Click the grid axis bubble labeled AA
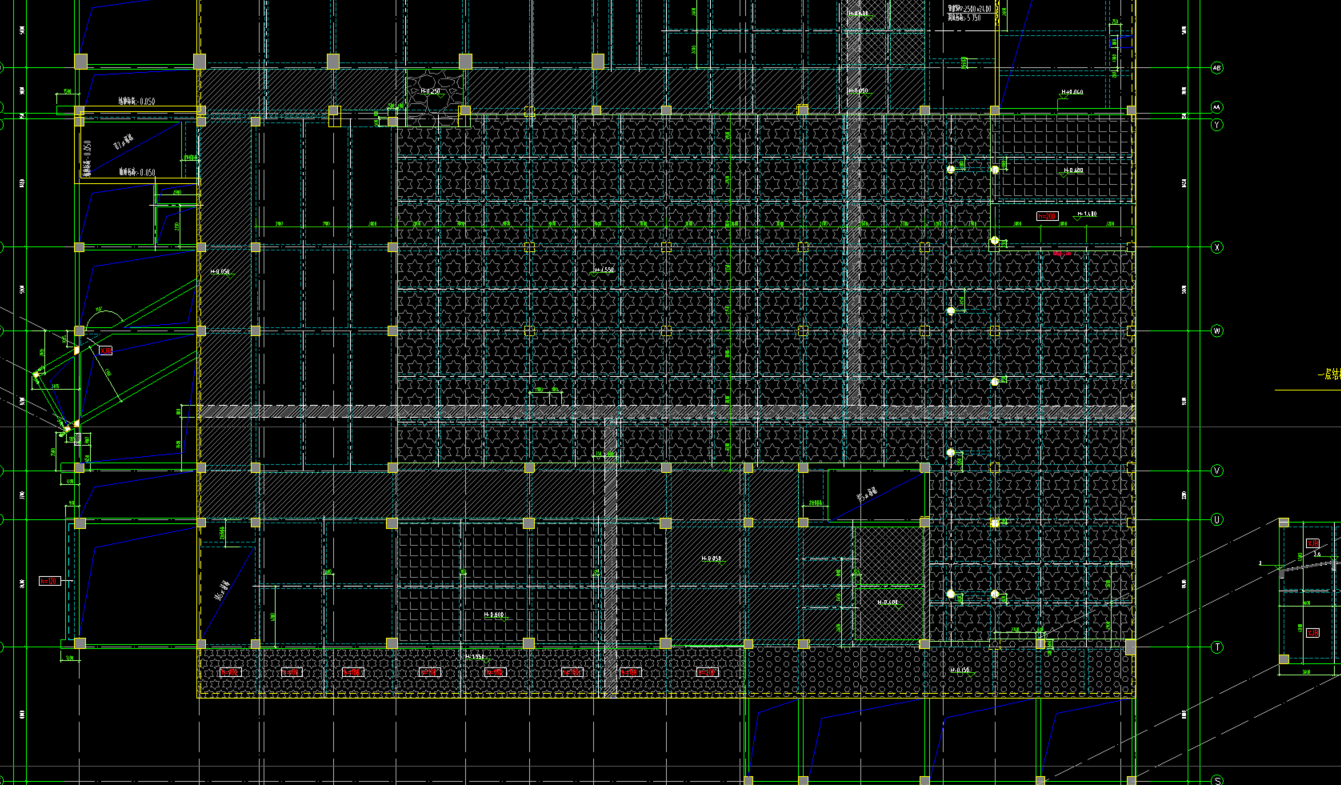This screenshot has height=785, width=1341. pyautogui.click(x=1217, y=107)
